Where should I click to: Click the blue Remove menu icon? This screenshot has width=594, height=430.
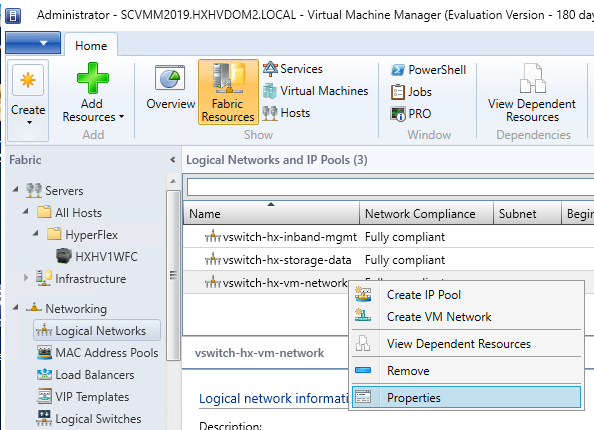click(363, 370)
